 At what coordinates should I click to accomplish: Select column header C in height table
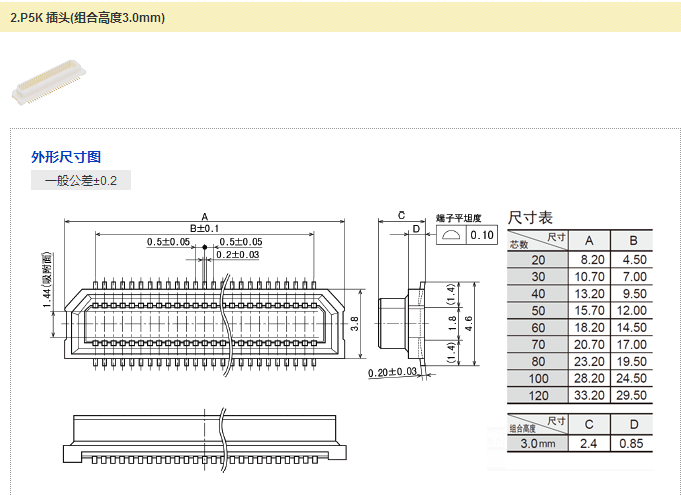tap(589, 424)
